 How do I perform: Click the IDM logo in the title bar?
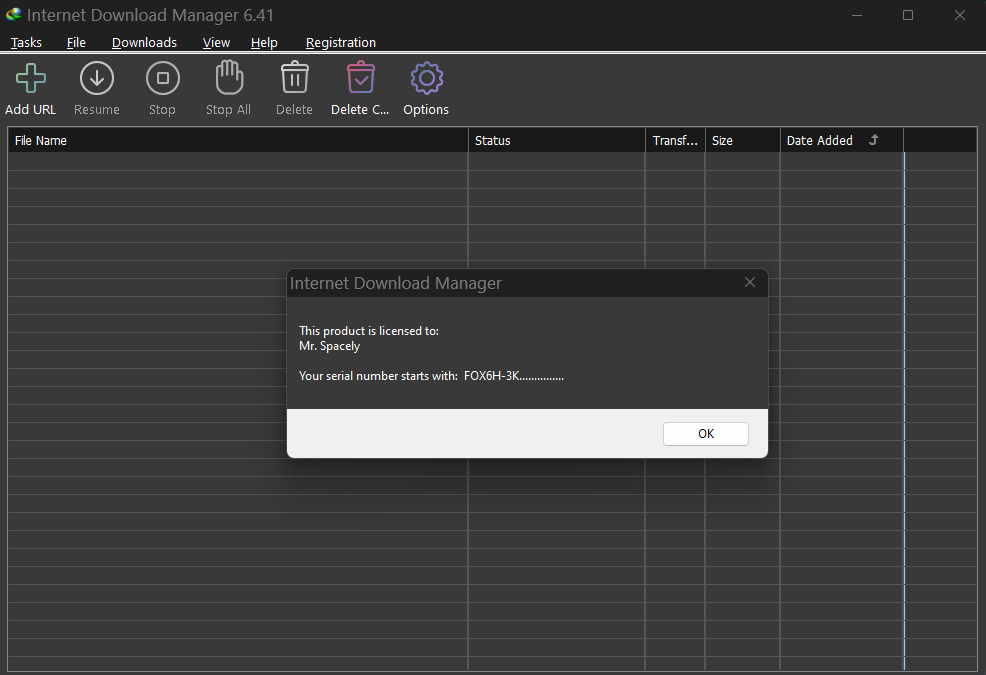pyautogui.click(x=13, y=14)
